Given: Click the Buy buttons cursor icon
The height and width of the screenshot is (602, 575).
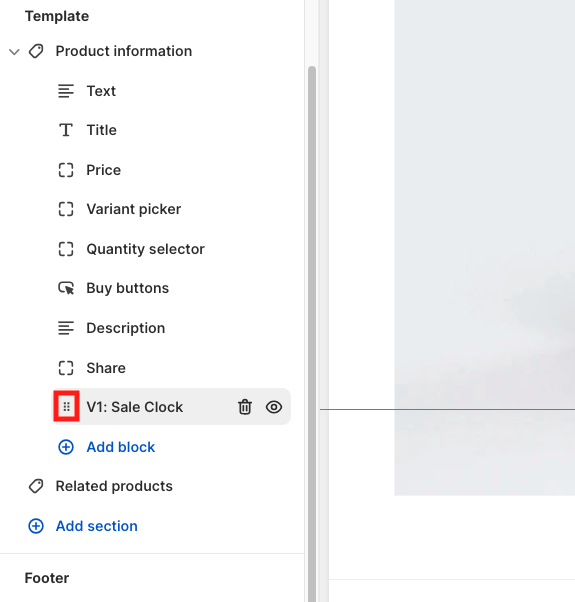Looking at the screenshot, I should [66, 288].
